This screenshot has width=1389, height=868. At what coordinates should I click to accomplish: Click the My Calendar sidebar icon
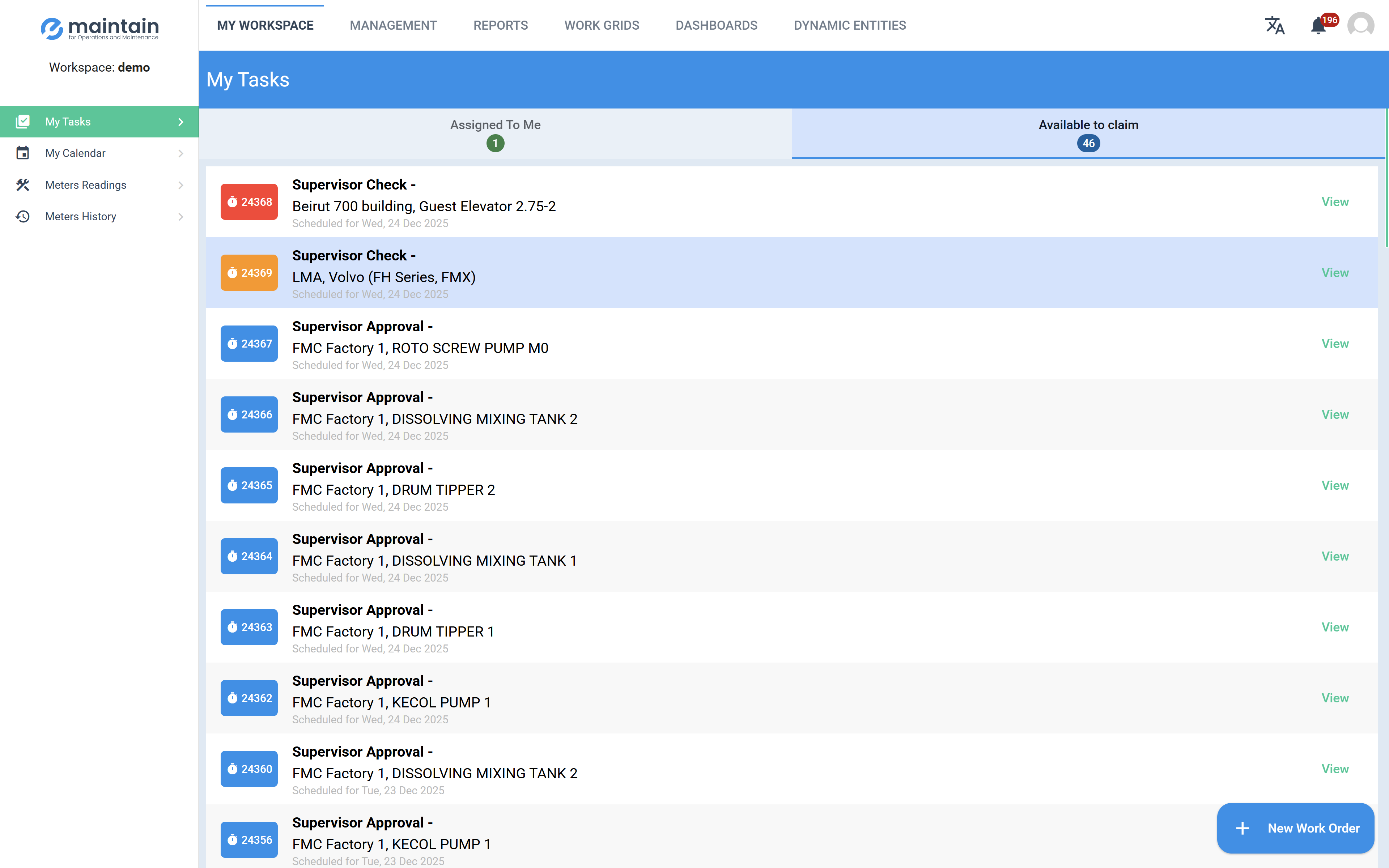(22, 153)
